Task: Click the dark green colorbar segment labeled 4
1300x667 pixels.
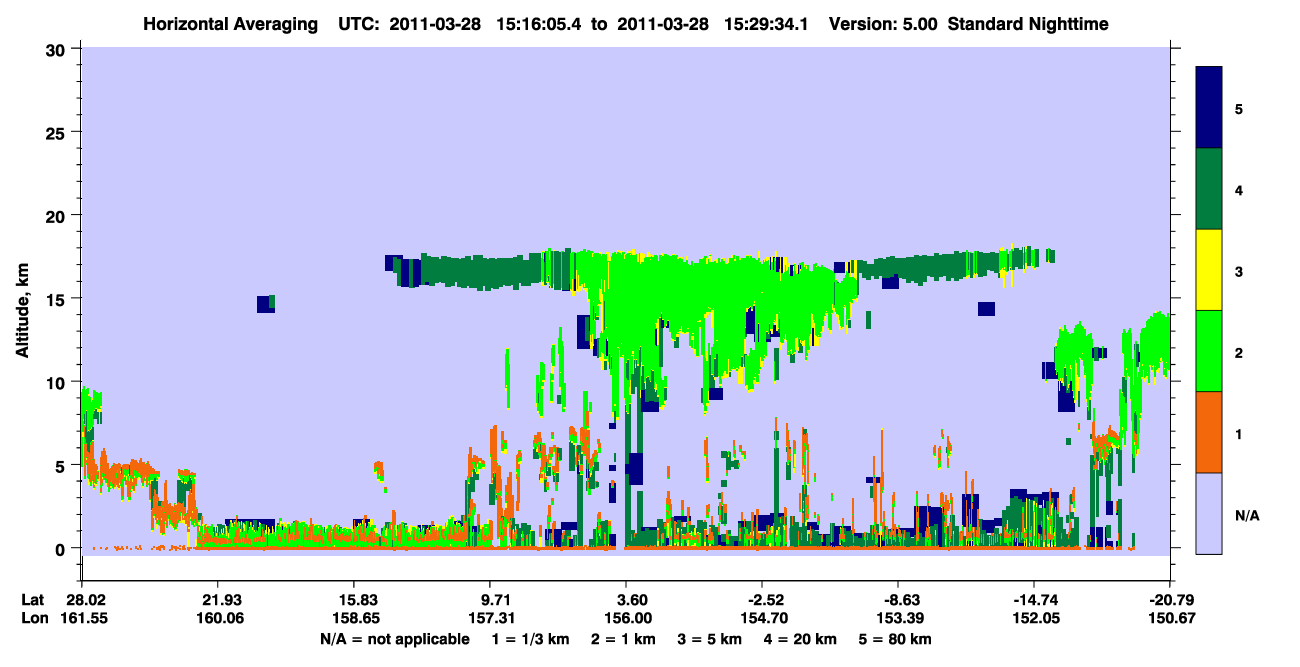Action: pyautogui.click(x=1209, y=189)
